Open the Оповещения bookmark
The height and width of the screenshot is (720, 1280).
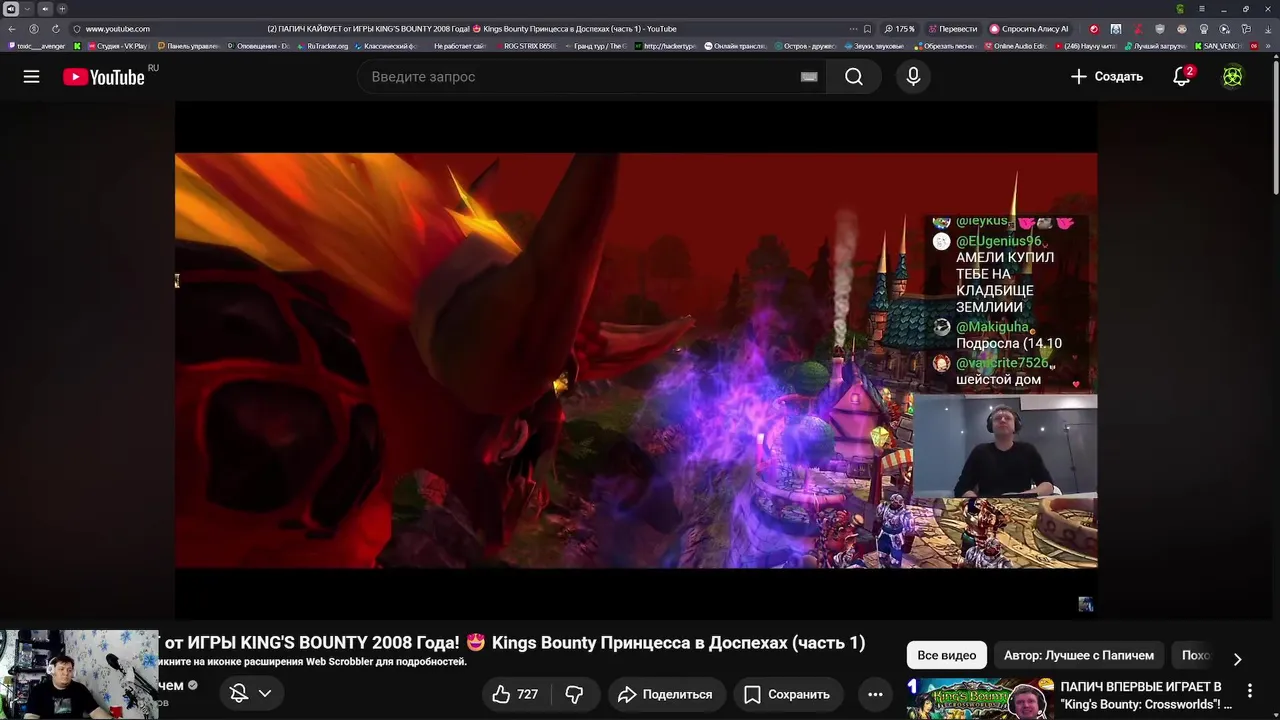(x=259, y=46)
